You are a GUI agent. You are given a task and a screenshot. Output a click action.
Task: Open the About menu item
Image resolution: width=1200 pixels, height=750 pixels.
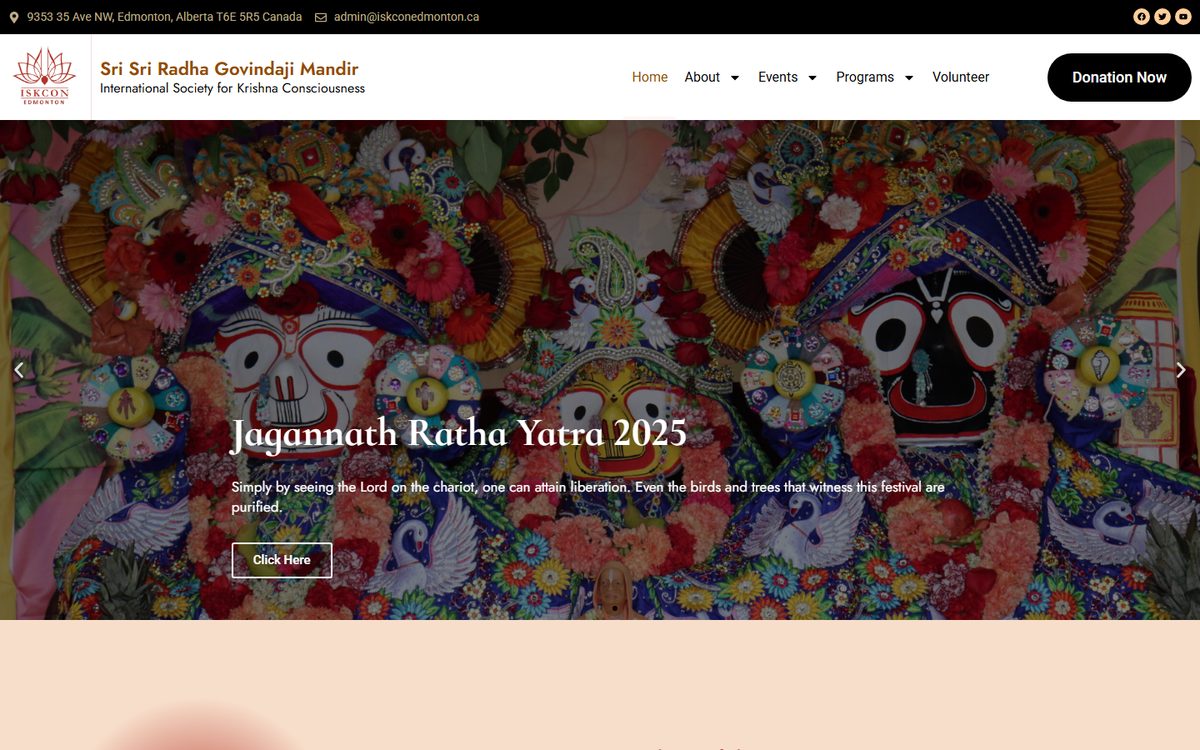(702, 77)
